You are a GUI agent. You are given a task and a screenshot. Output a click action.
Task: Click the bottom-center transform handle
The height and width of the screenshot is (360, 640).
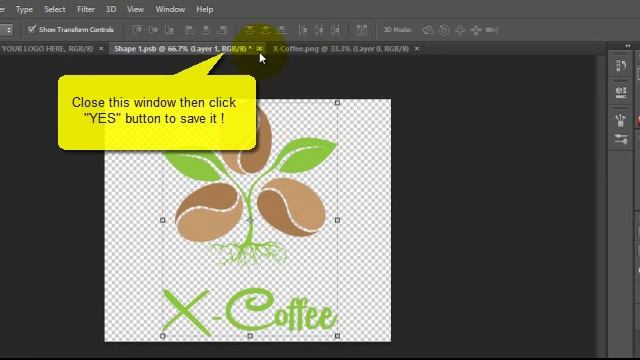pos(250,336)
